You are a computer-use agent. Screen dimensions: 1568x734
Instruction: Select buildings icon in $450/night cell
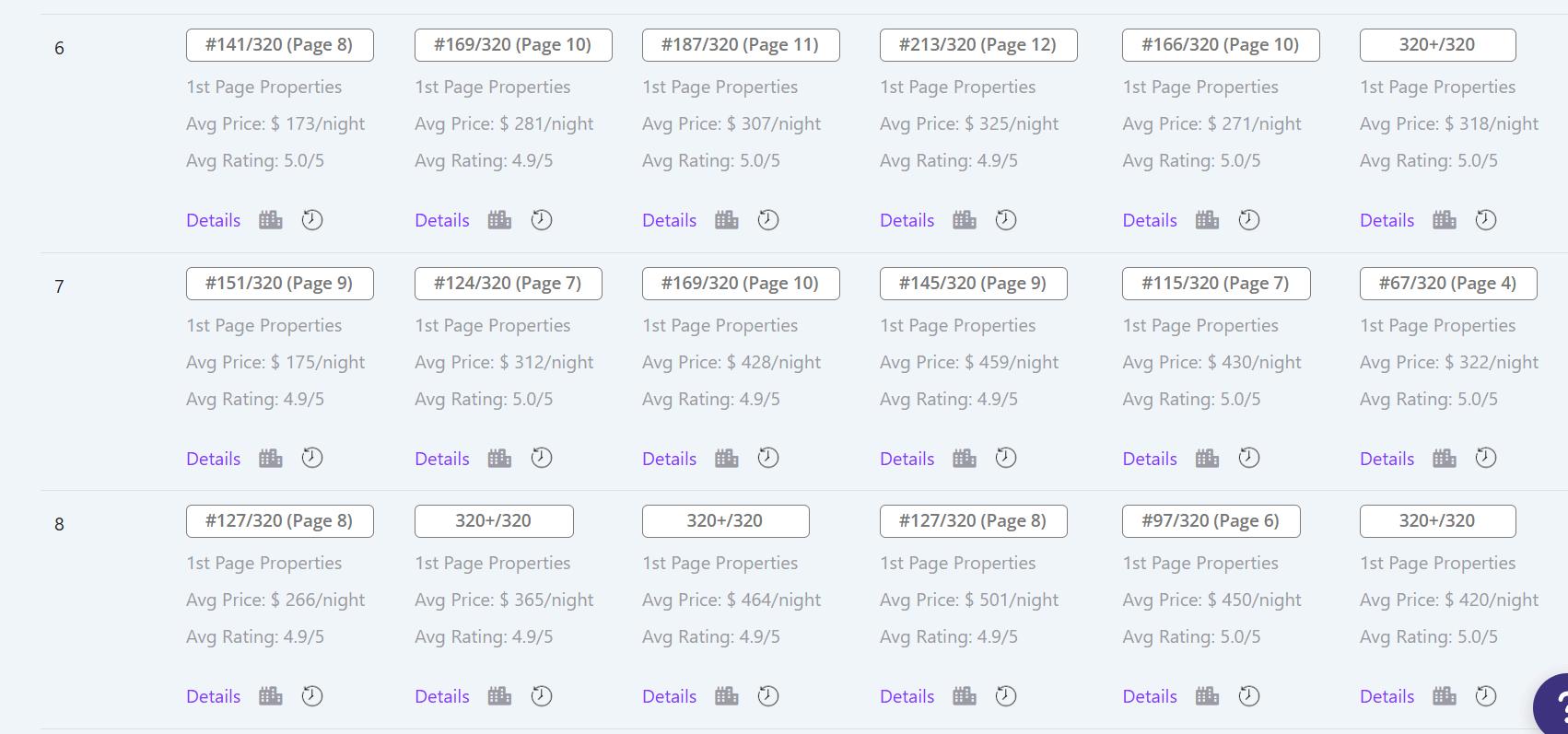click(x=1207, y=696)
